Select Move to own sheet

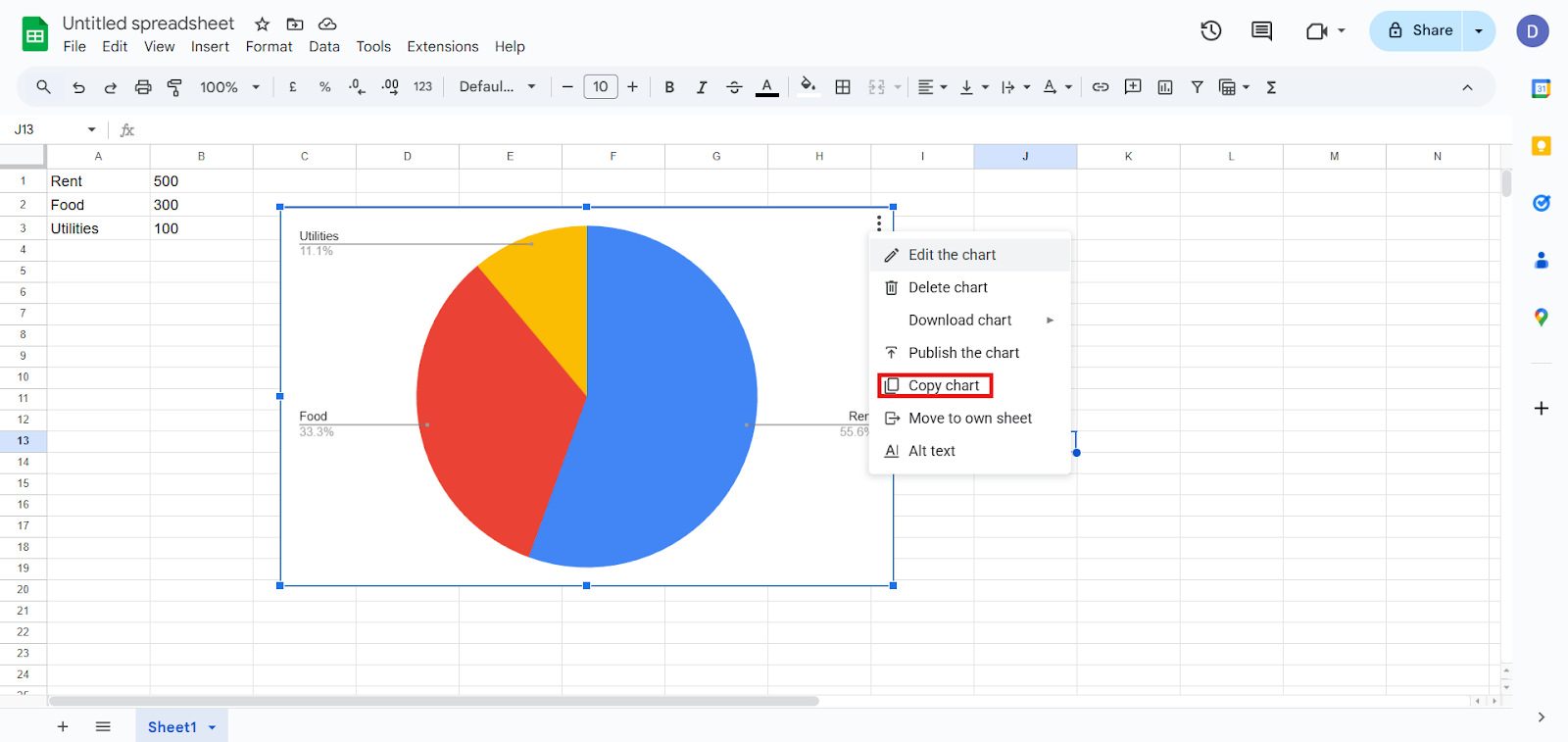(x=969, y=418)
